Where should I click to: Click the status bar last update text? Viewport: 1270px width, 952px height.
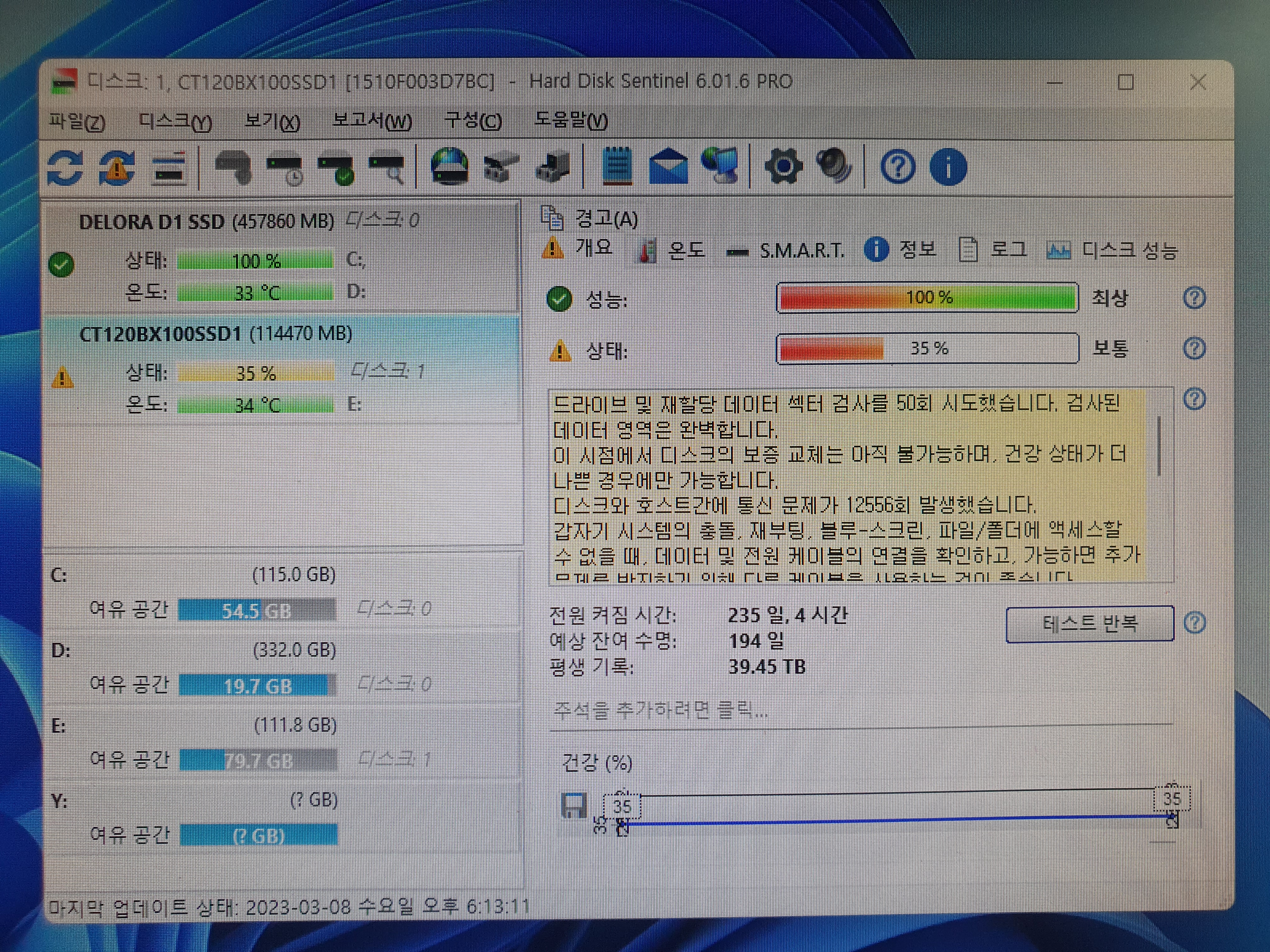point(289,907)
